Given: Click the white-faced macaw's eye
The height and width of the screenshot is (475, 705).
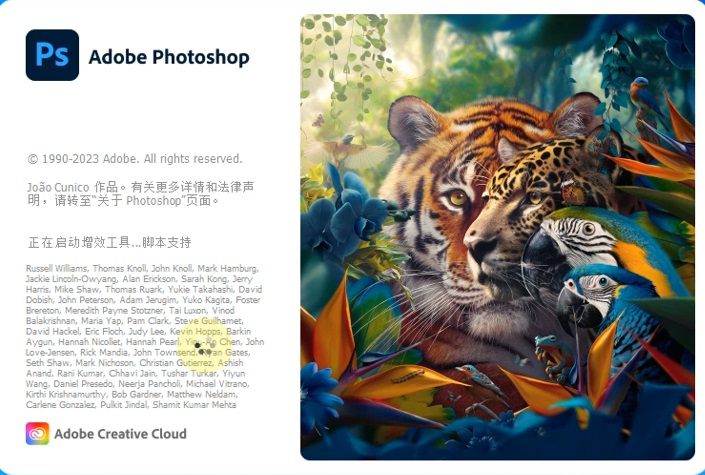Looking at the screenshot, I should 588,229.
